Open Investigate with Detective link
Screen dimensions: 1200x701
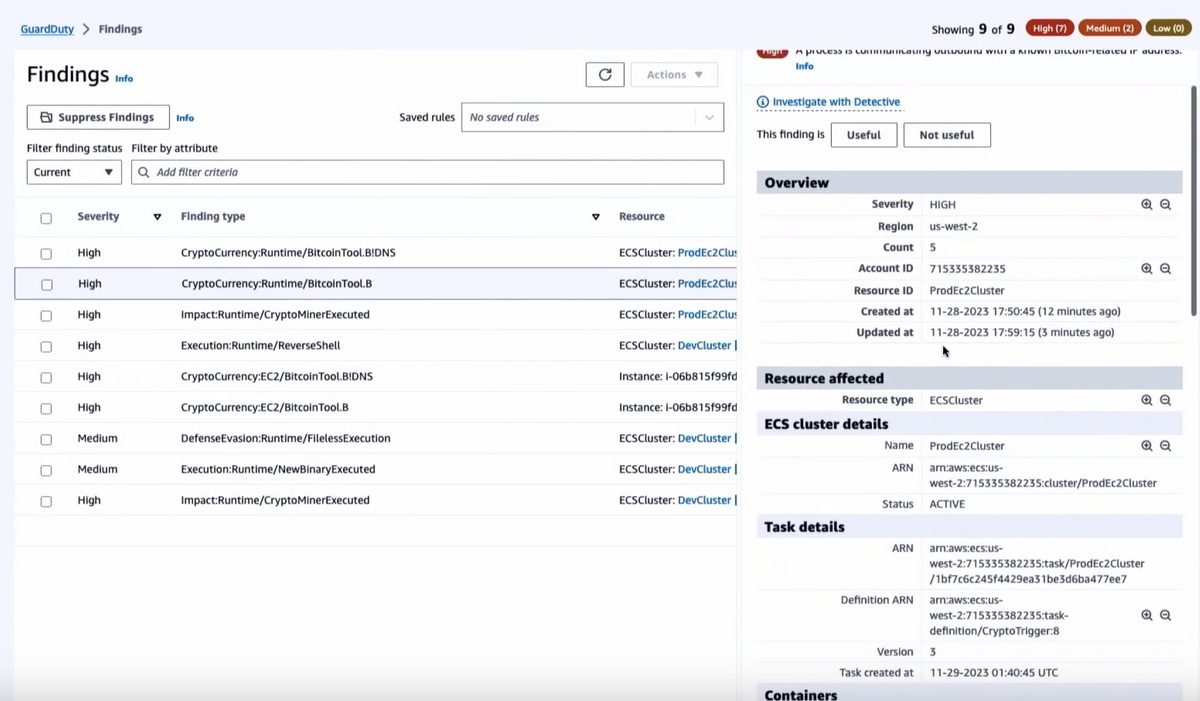point(836,102)
